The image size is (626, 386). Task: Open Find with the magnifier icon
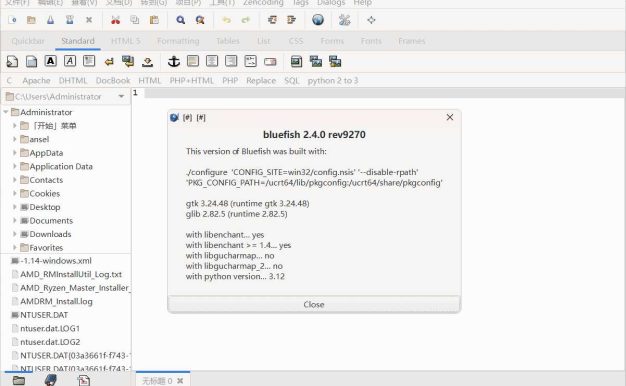pyautogui.click(x=180, y=20)
